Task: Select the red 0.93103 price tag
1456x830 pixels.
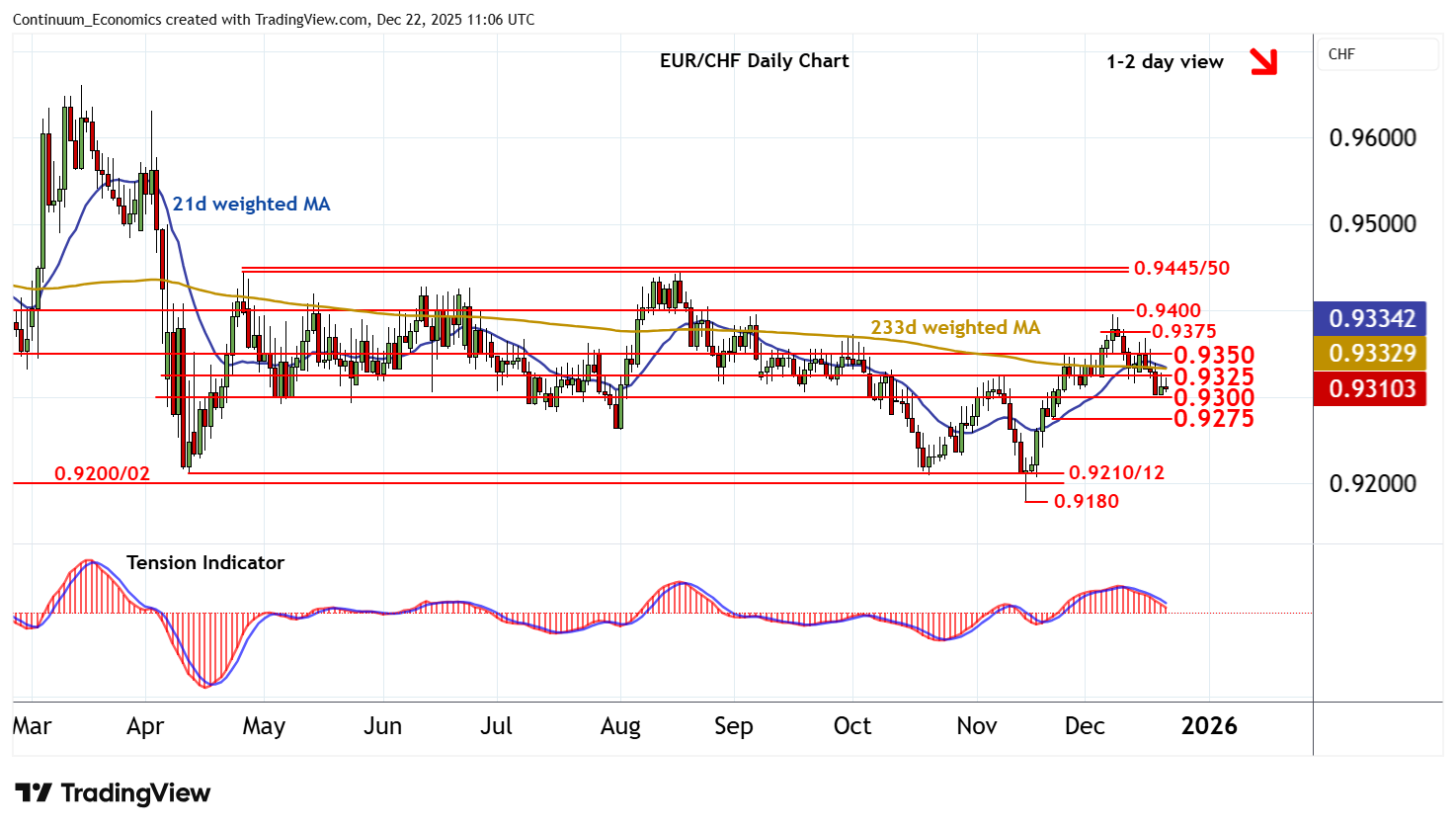Action: click(x=1371, y=389)
